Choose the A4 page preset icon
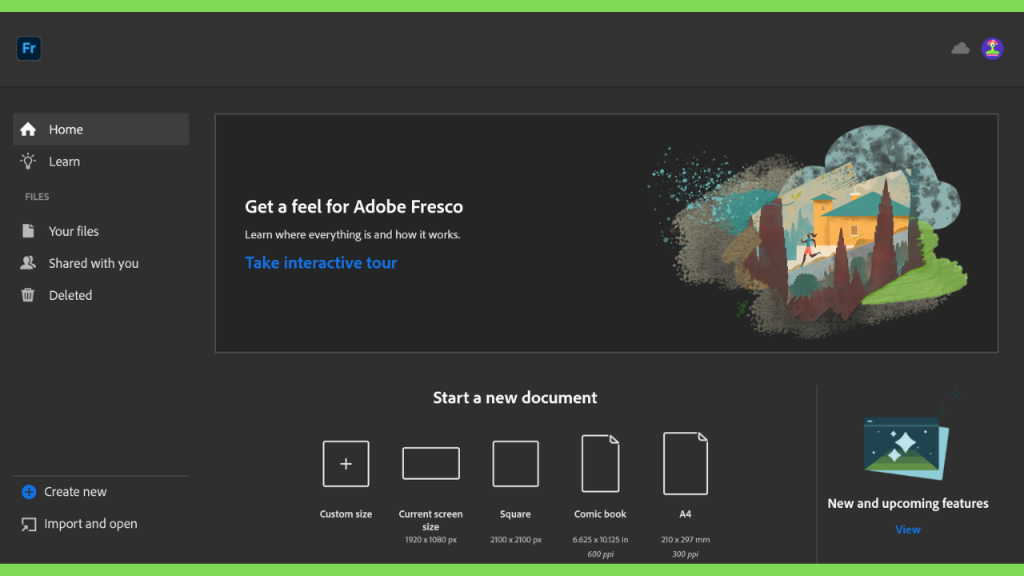1024x576 pixels. tap(685, 464)
